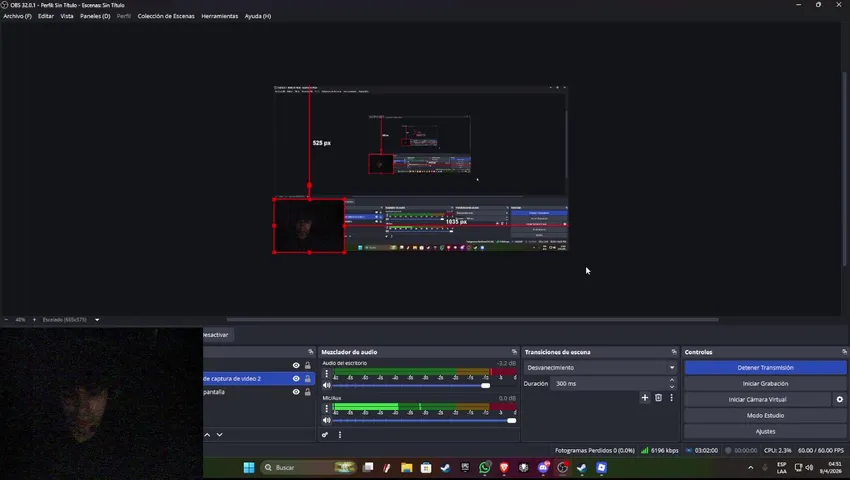Zoom out the preview with the minus icon
The image size is (850, 480).
tap(6, 319)
